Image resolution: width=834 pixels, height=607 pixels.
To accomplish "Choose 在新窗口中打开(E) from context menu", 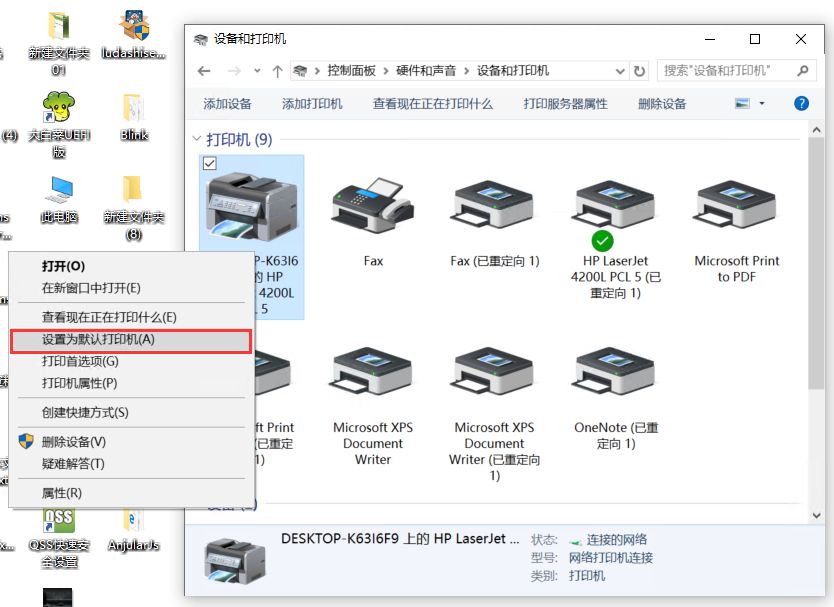I will click(x=131, y=288).
